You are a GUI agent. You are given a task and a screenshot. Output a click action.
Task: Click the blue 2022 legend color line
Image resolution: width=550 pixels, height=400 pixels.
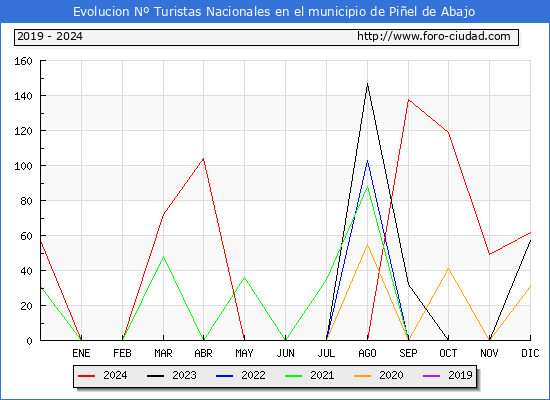[224, 376]
